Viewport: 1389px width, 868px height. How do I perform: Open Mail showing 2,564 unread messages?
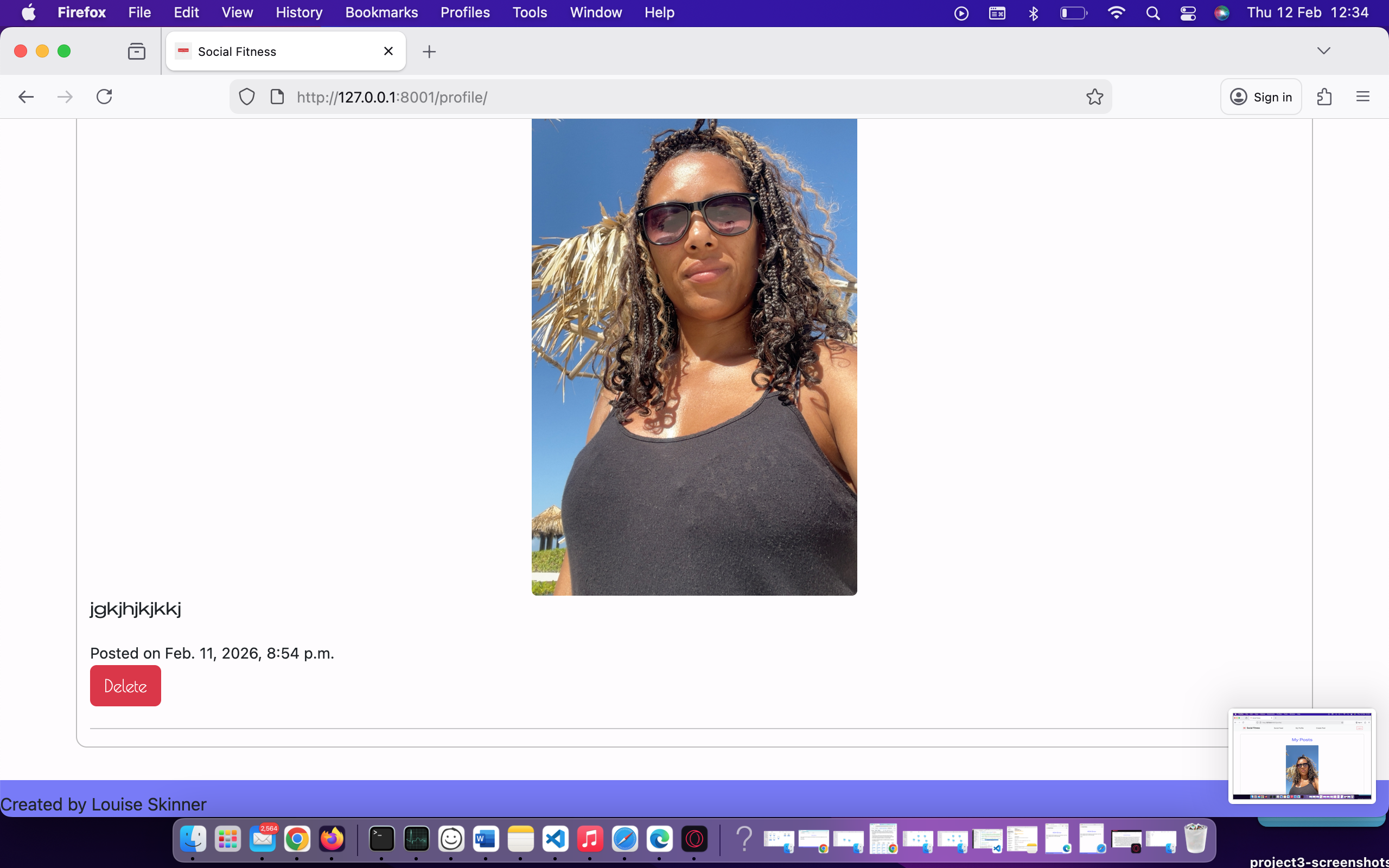point(262,839)
